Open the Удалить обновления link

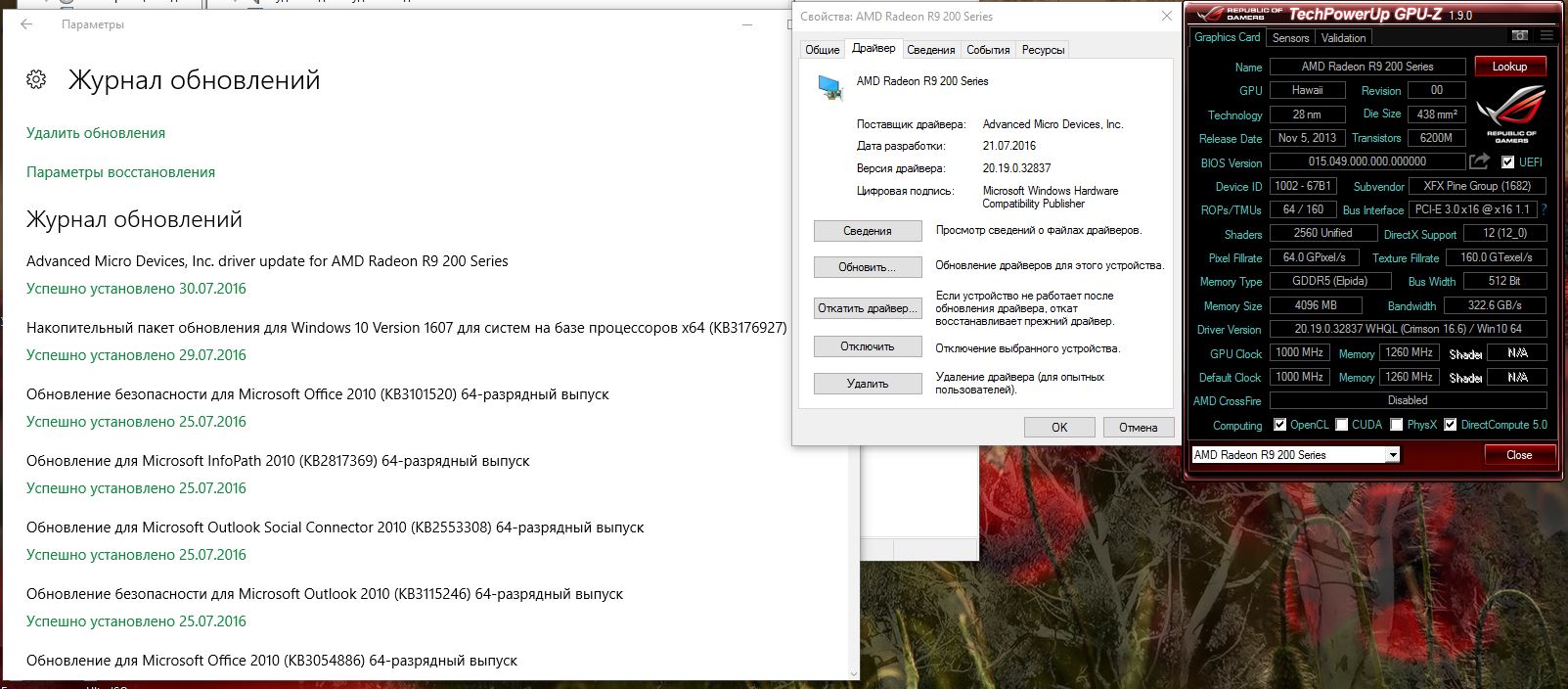(x=96, y=133)
